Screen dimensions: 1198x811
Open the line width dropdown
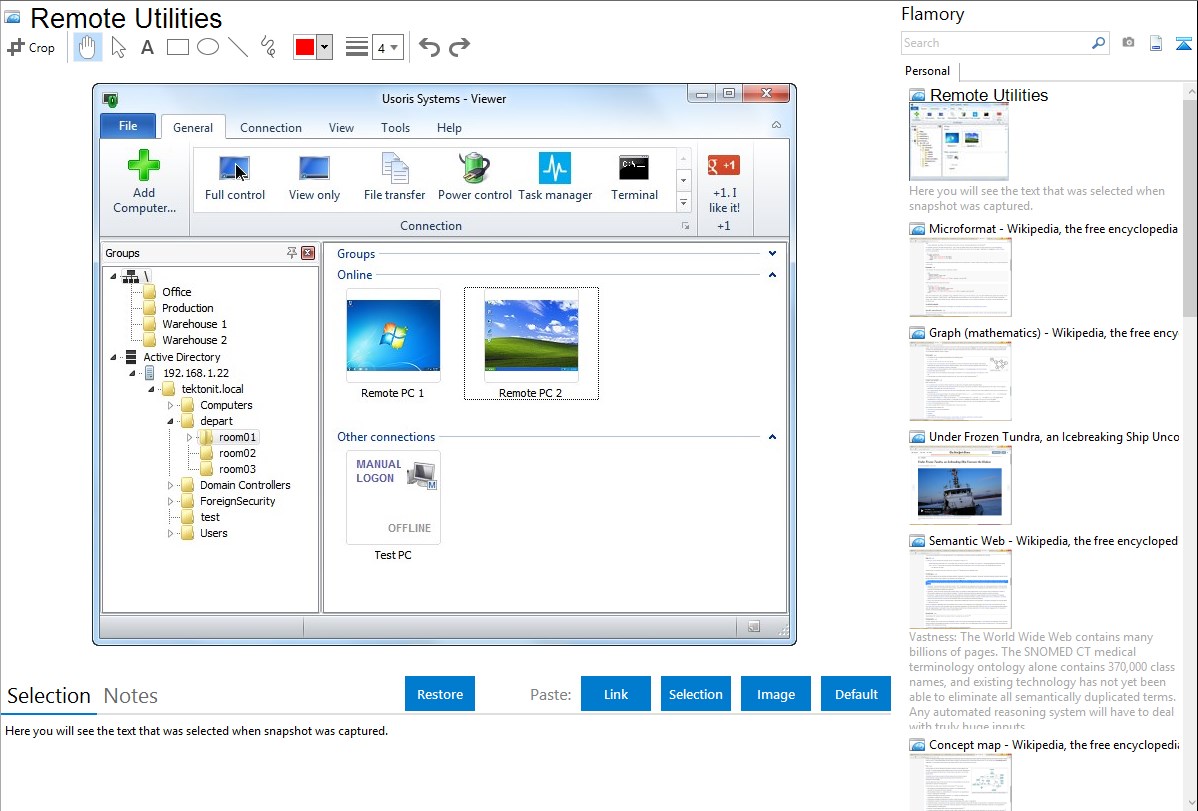click(x=387, y=47)
